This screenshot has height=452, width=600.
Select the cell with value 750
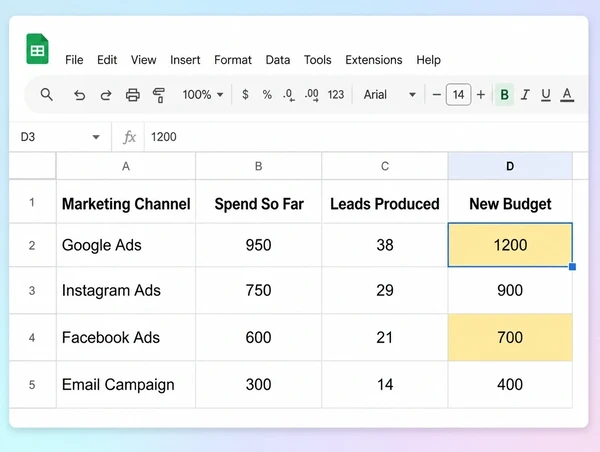(259, 290)
